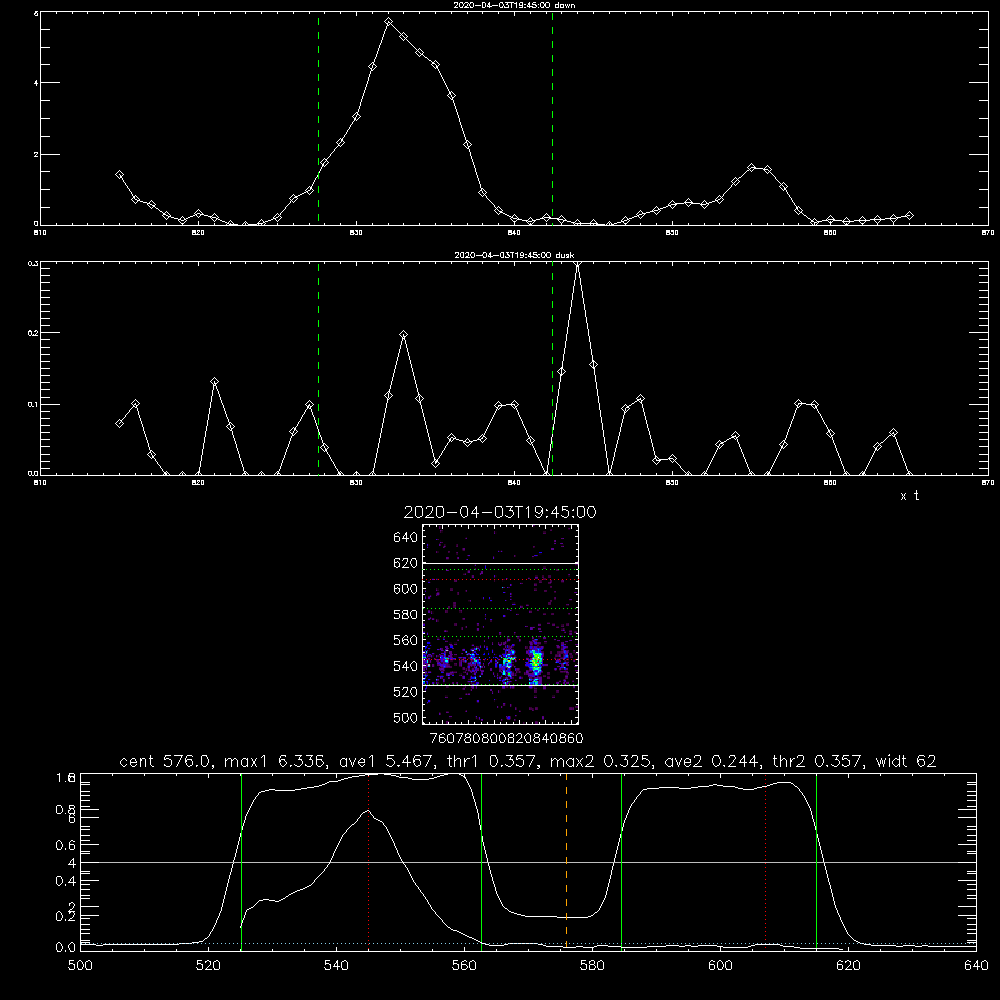The width and height of the screenshot is (1000, 1000).
Task: Select 'cent 576.0' in the bottom plot header
Action: [x=165, y=761]
